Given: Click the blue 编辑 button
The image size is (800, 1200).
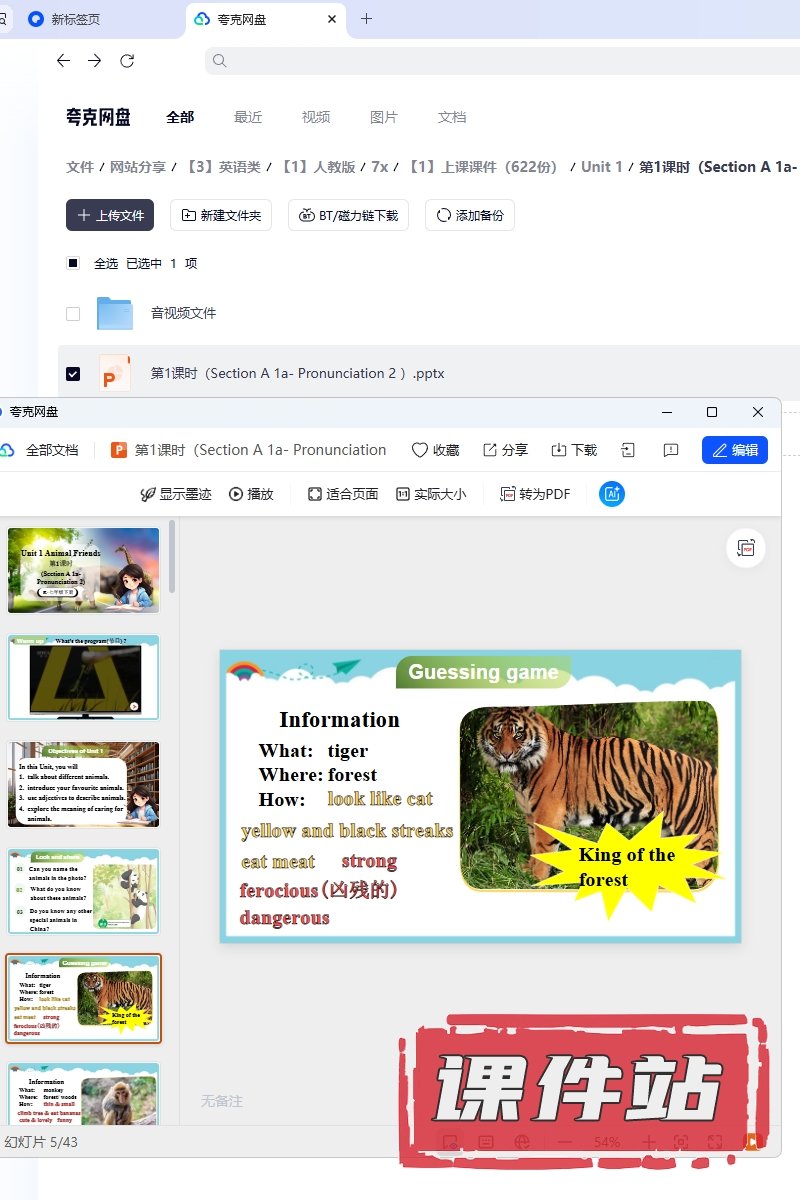Looking at the screenshot, I should click(x=735, y=450).
